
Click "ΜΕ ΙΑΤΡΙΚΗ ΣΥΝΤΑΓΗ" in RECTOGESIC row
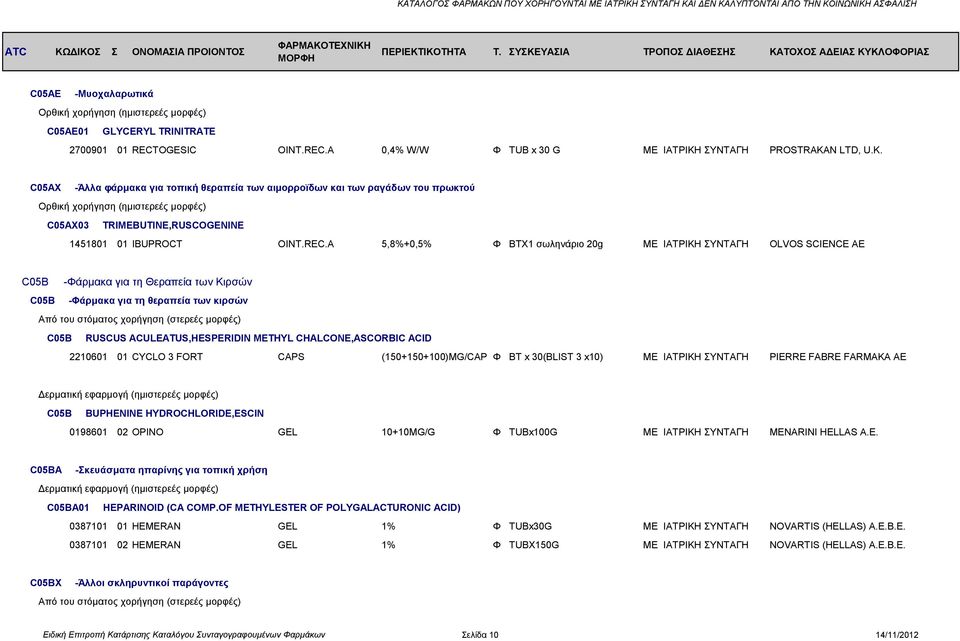tap(696, 150)
